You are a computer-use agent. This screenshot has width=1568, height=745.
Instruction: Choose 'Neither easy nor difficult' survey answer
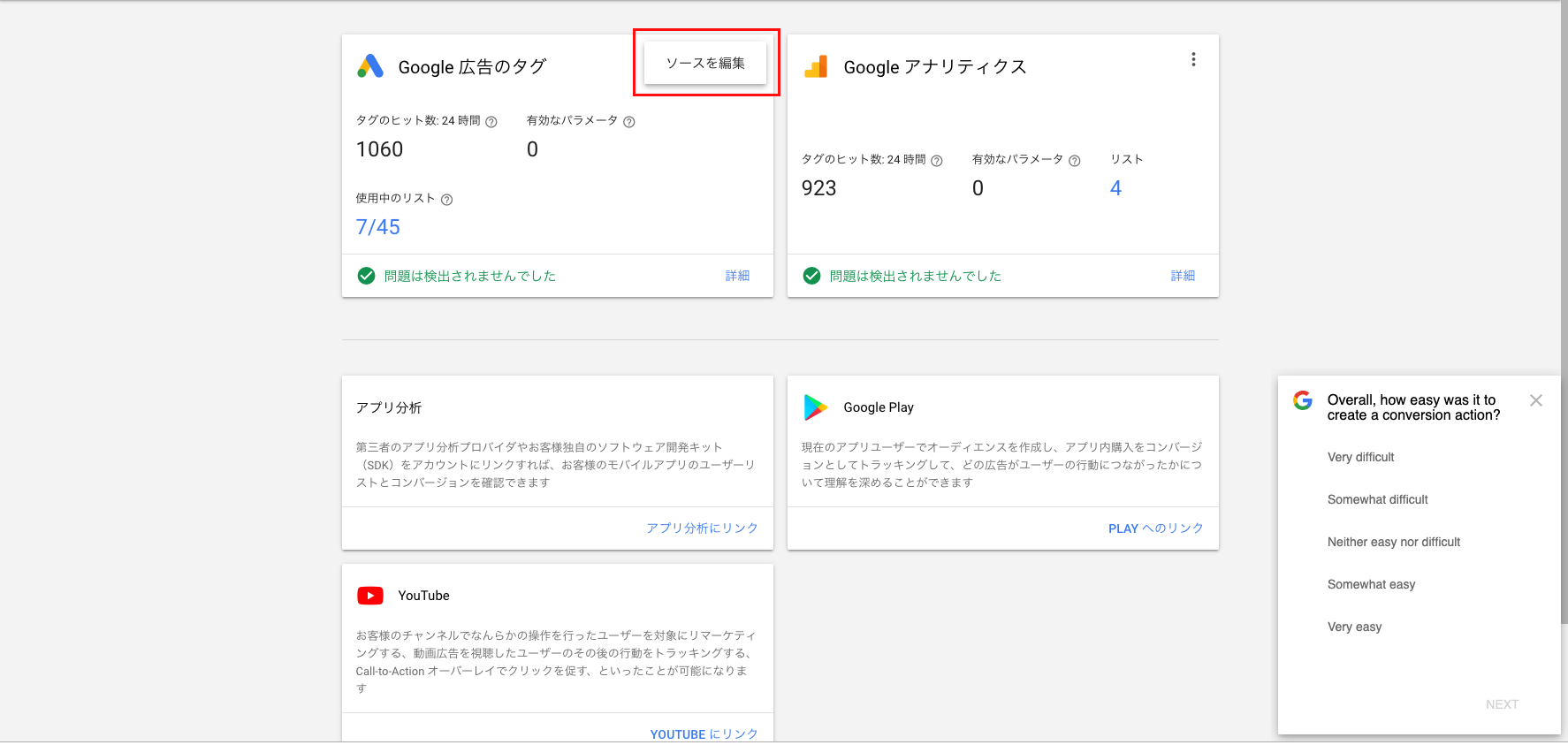pyautogui.click(x=1393, y=542)
